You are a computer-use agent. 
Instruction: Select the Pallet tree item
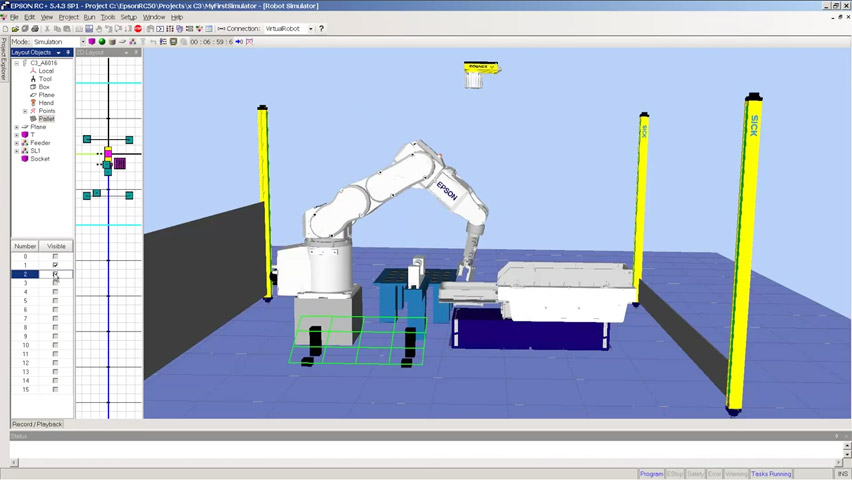46,119
